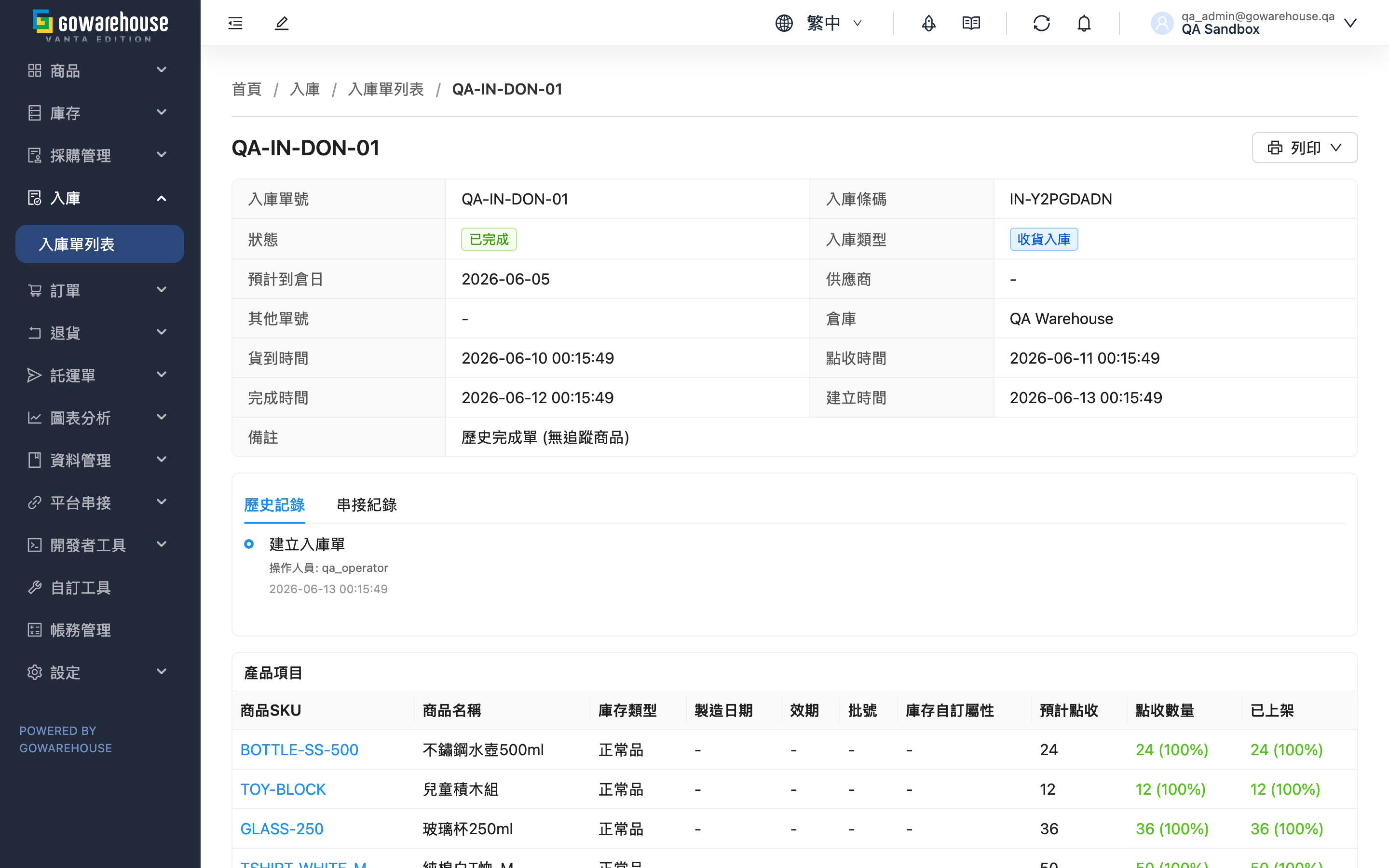1389x868 pixels.
Task: Open the TOY-BLOCK SKU link
Action: [283, 789]
